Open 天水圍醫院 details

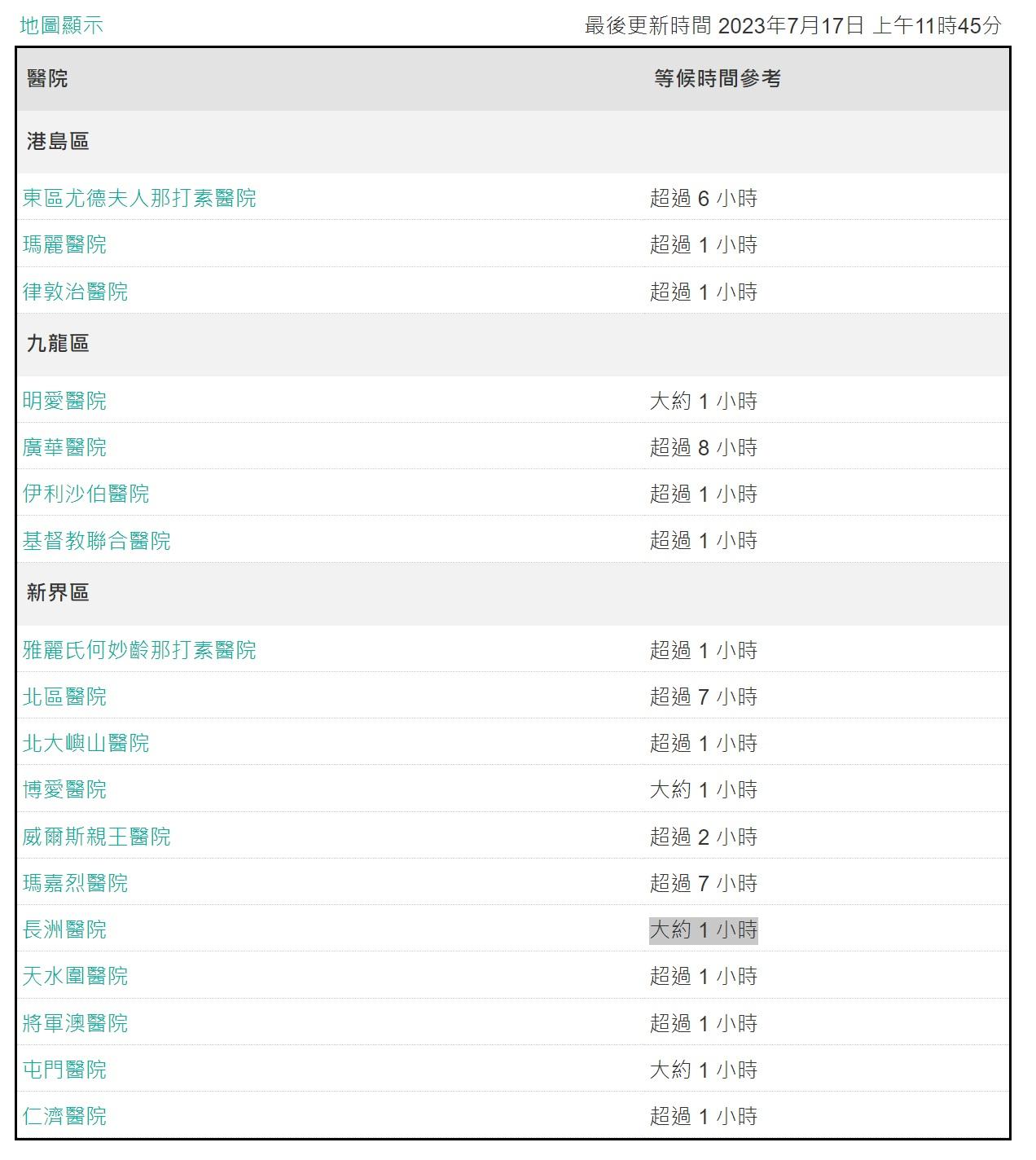click(x=75, y=976)
